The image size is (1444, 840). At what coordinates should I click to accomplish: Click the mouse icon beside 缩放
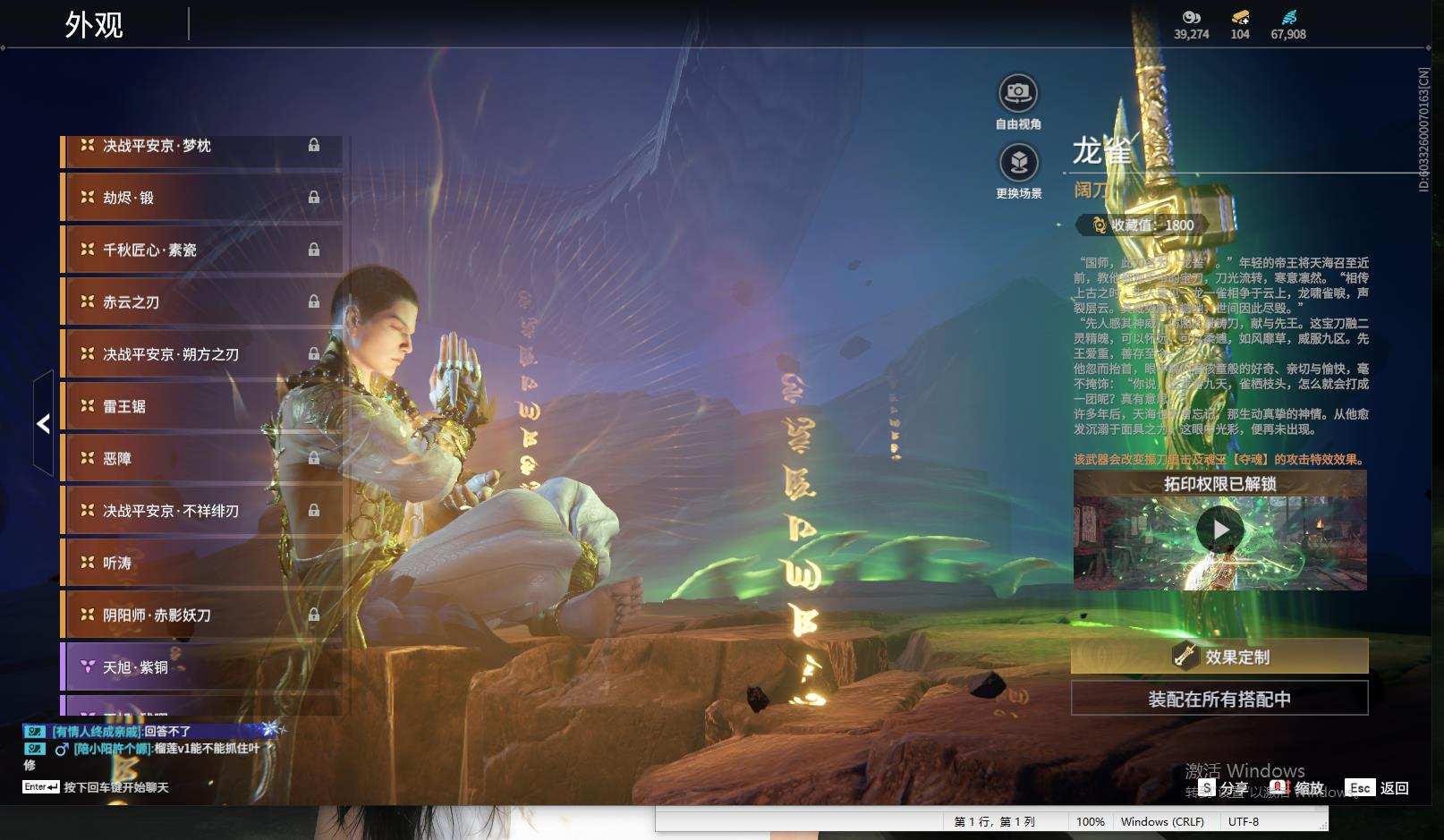[1278, 787]
